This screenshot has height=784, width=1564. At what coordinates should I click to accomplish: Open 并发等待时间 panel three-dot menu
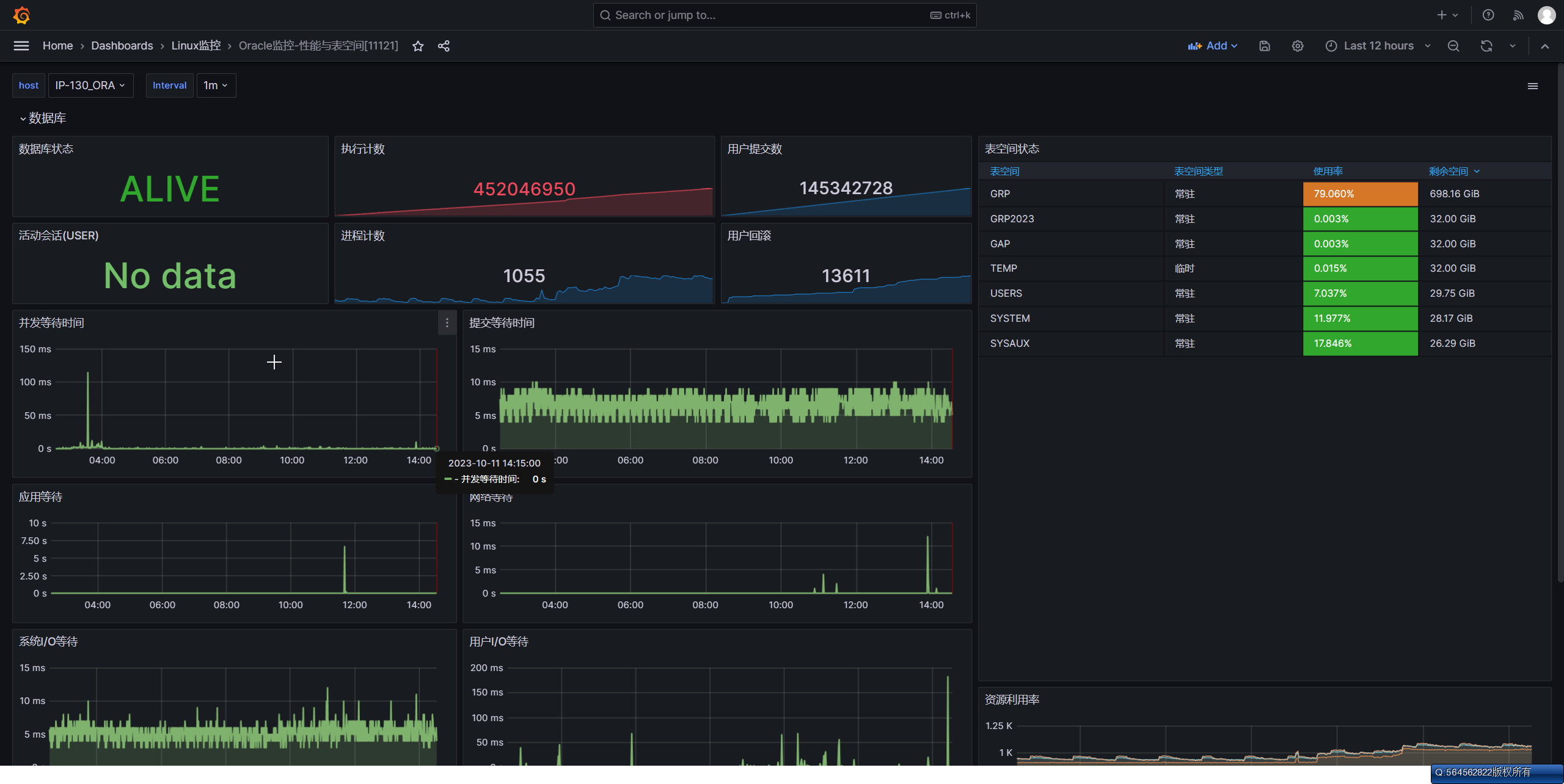(x=447, y=323)
